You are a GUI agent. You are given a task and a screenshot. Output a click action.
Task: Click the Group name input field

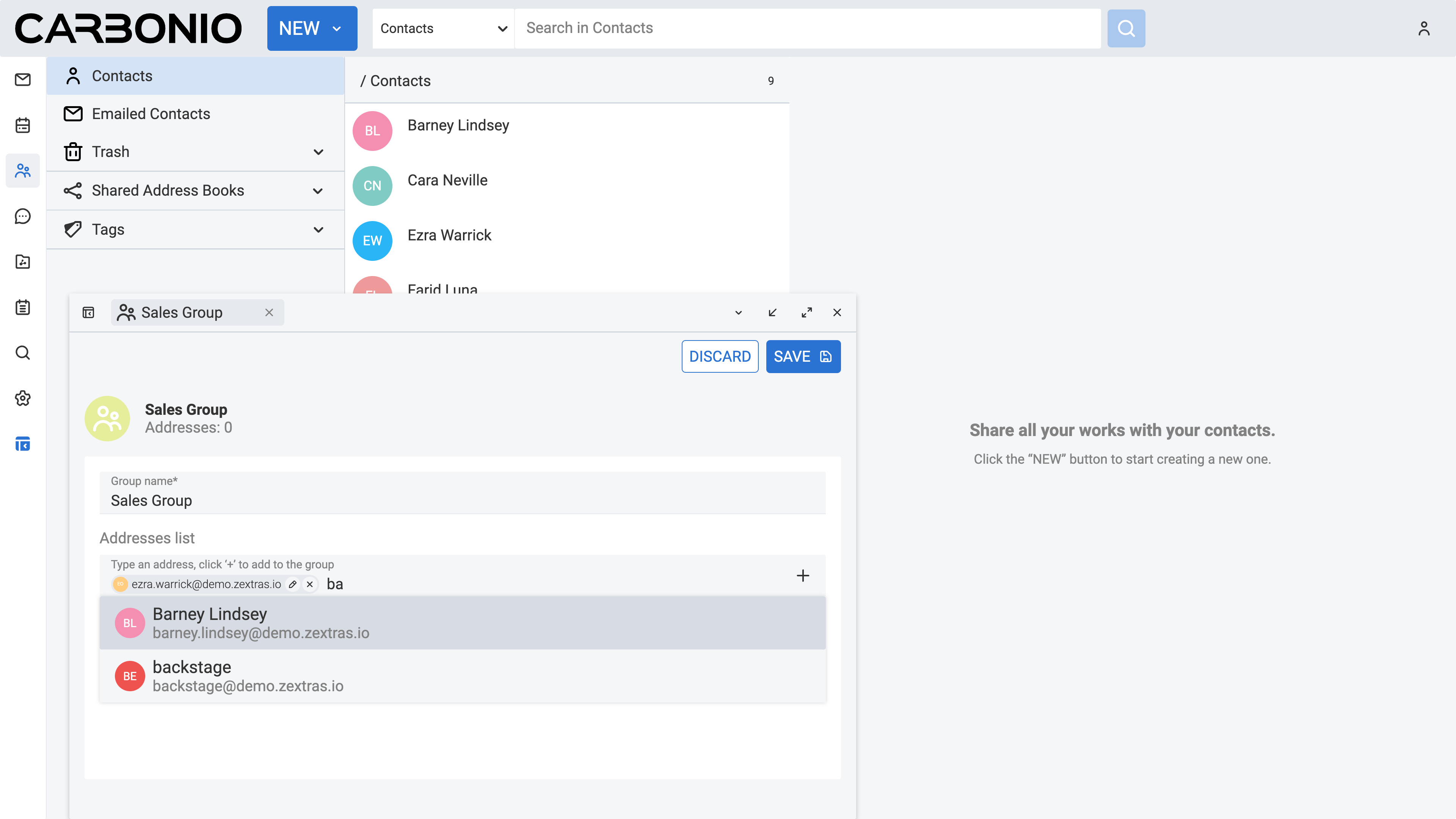tap(462, 500)
